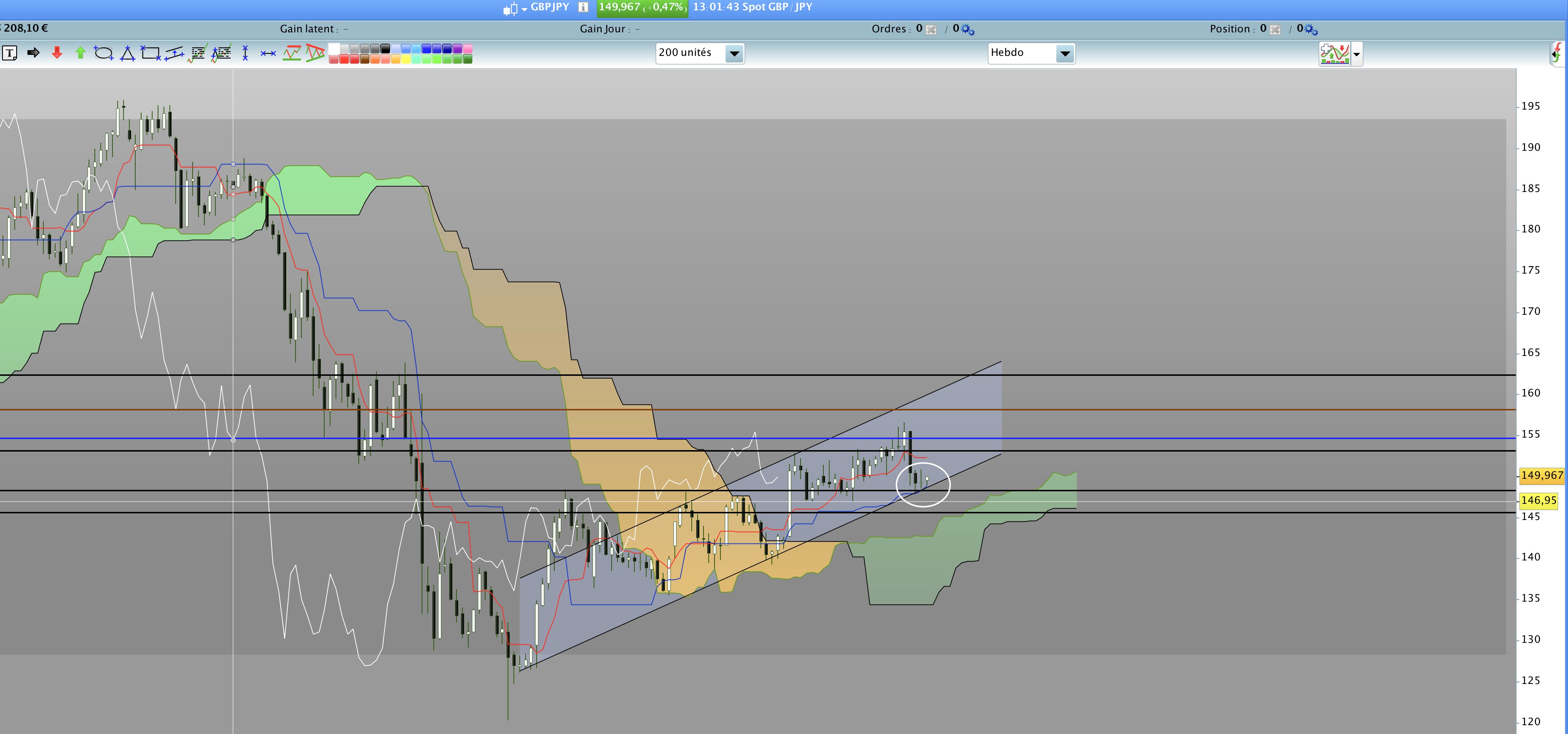Pick the darkest green color swatch

(468, 59)
